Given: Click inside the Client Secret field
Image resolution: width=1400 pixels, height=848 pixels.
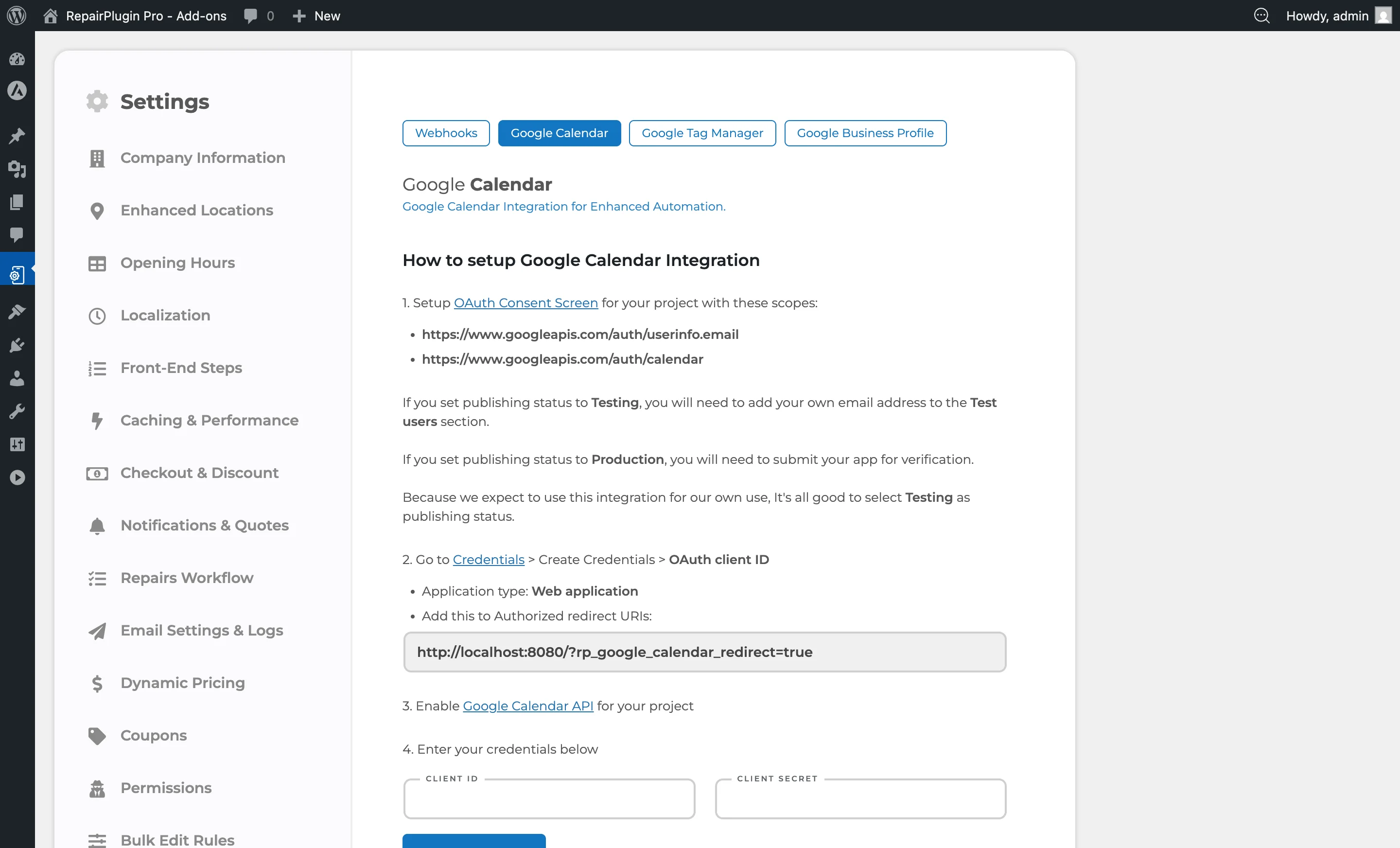Looking at the screenshot, I should [859, 798].
